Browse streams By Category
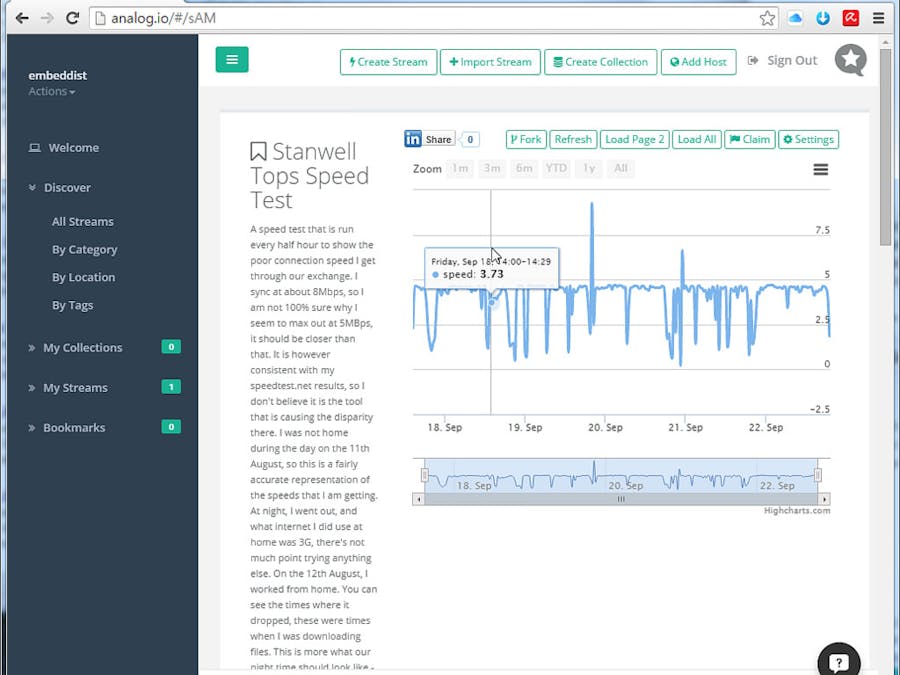Viewport: 900px width, 675px height. pos(84,250)
